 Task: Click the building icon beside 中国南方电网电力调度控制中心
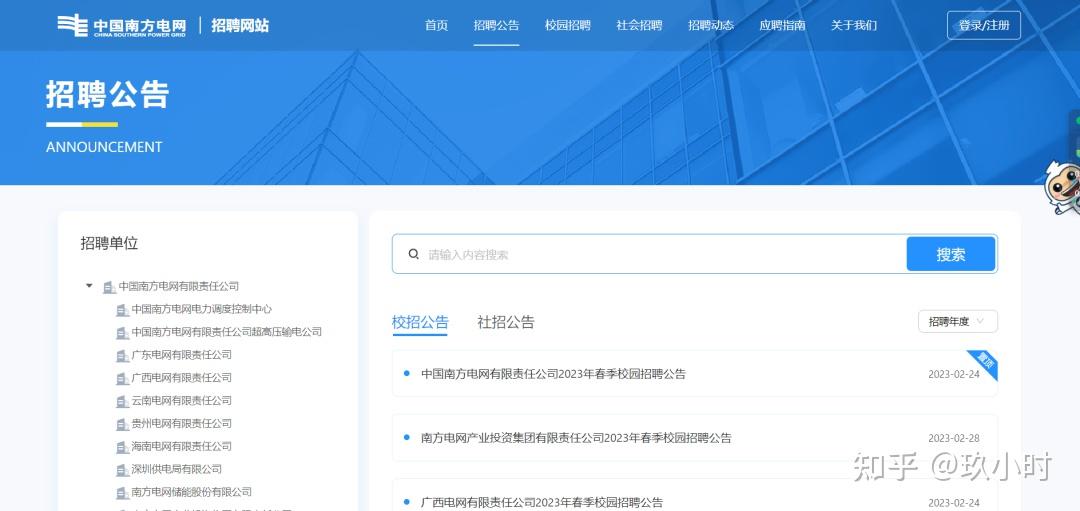[x=123, y=311]
